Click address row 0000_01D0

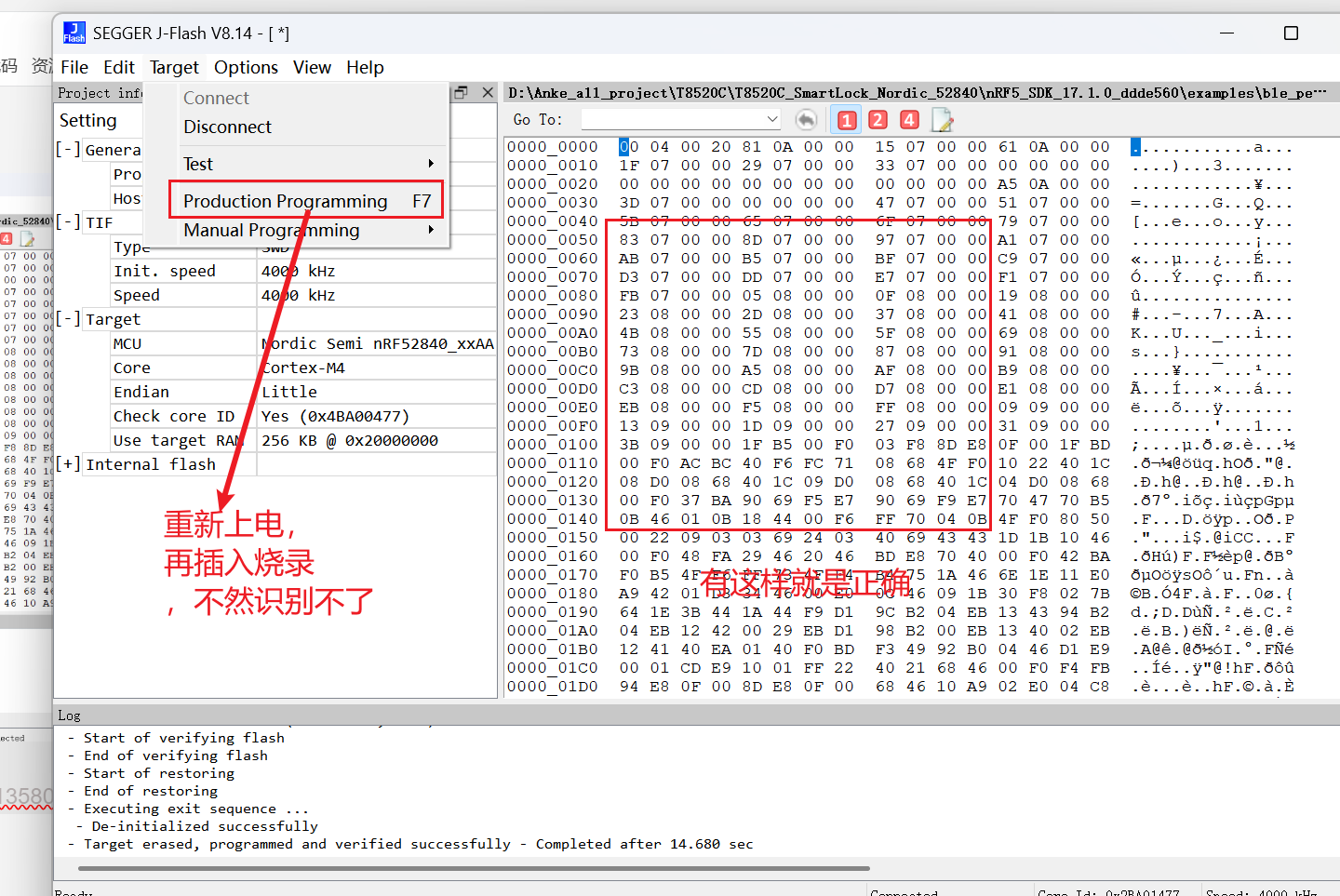tap(553, 687)
